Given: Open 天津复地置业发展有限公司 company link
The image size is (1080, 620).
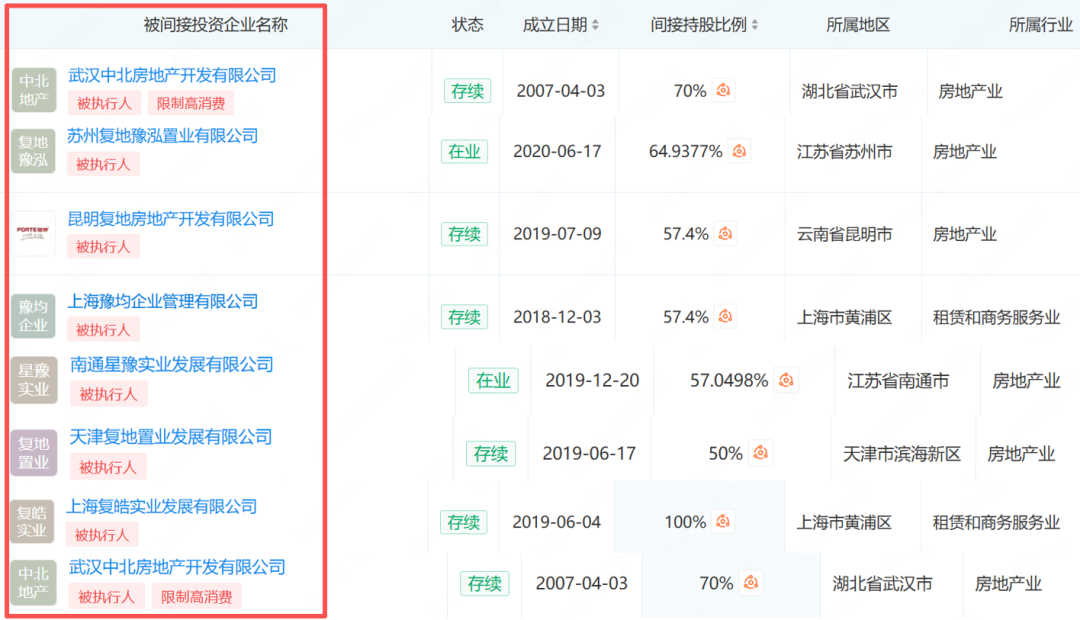Looking at the screenshot, I should (x=171, y=437).
